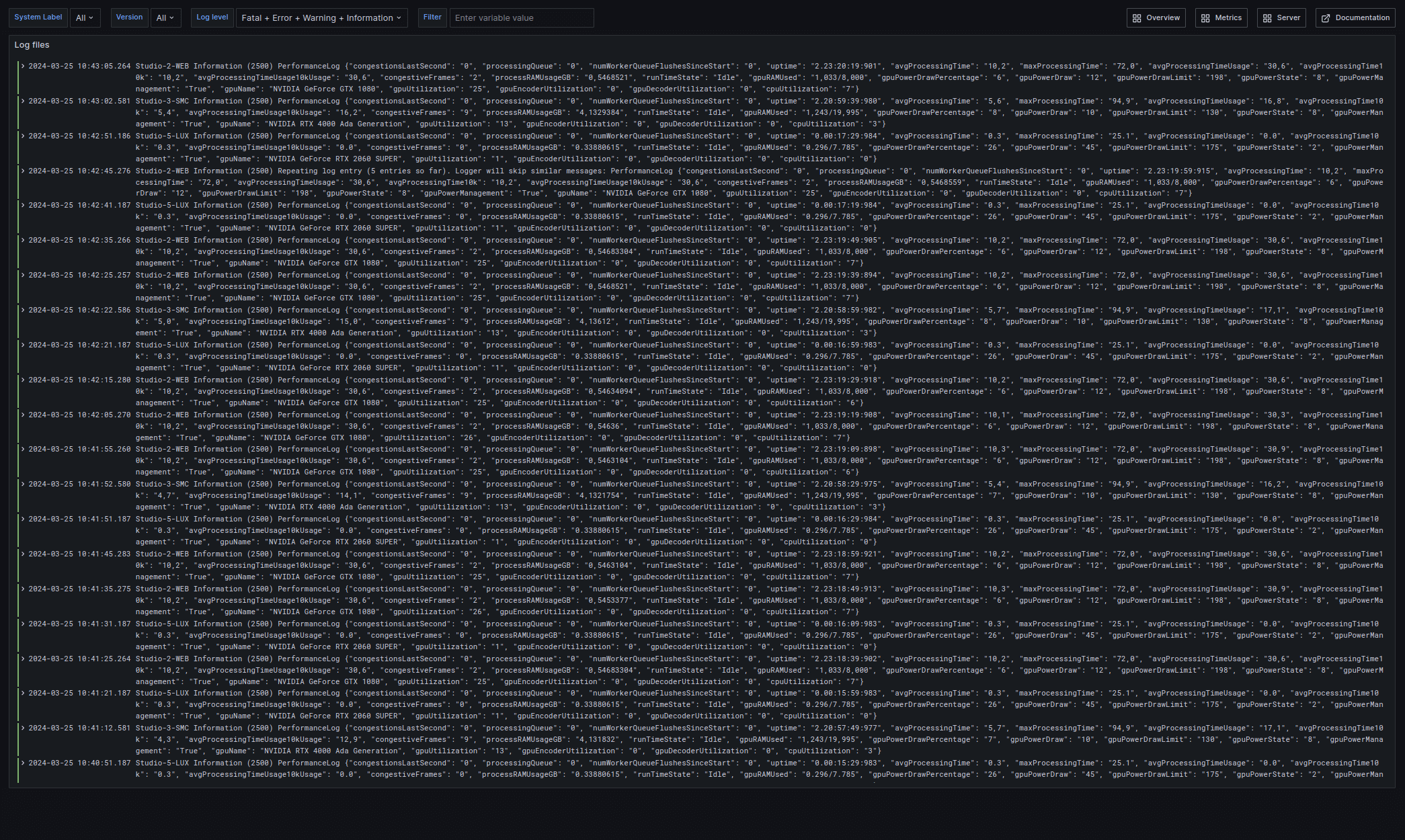Screen dimensions: 1405x840
Task: Expand the 10:42:45.276 repeating log entry
Action: (23, 171)
